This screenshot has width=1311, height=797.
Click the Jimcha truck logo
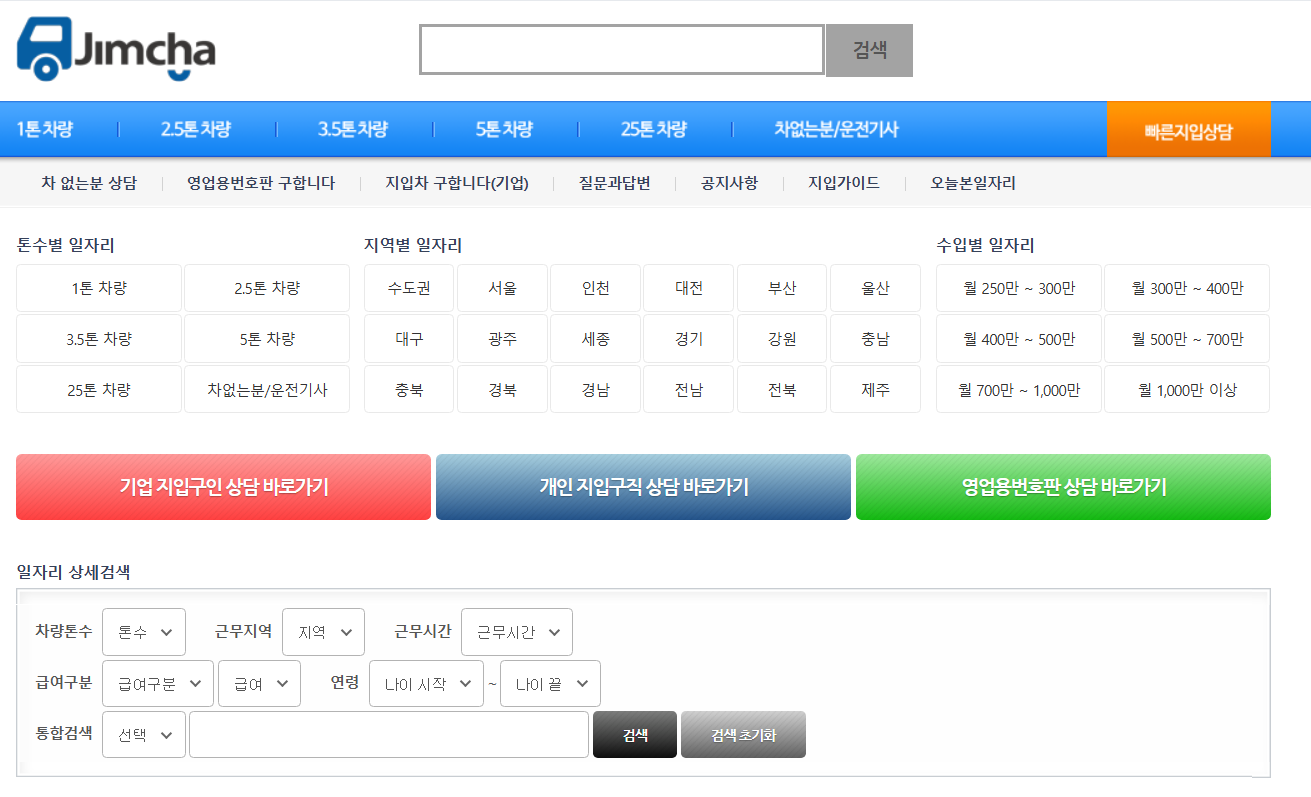pos(116,49)
